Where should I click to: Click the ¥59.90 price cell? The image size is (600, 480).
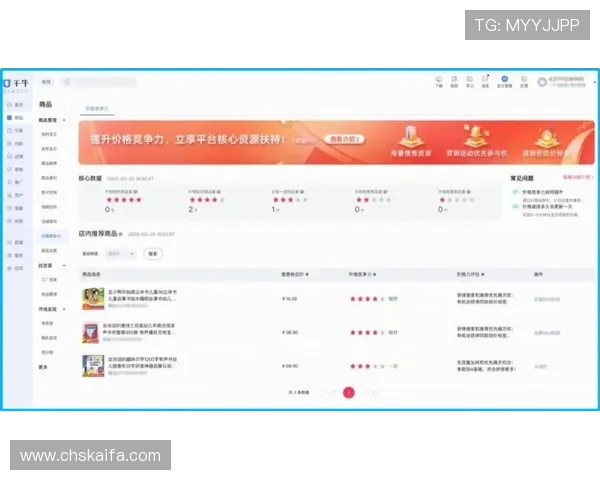click(x=290, y=366)
